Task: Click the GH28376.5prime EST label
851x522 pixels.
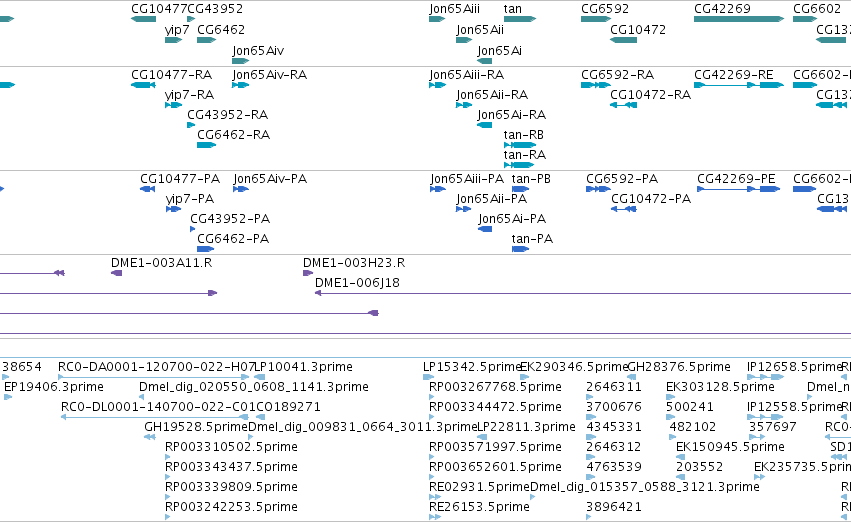Action: coord(678,367)
